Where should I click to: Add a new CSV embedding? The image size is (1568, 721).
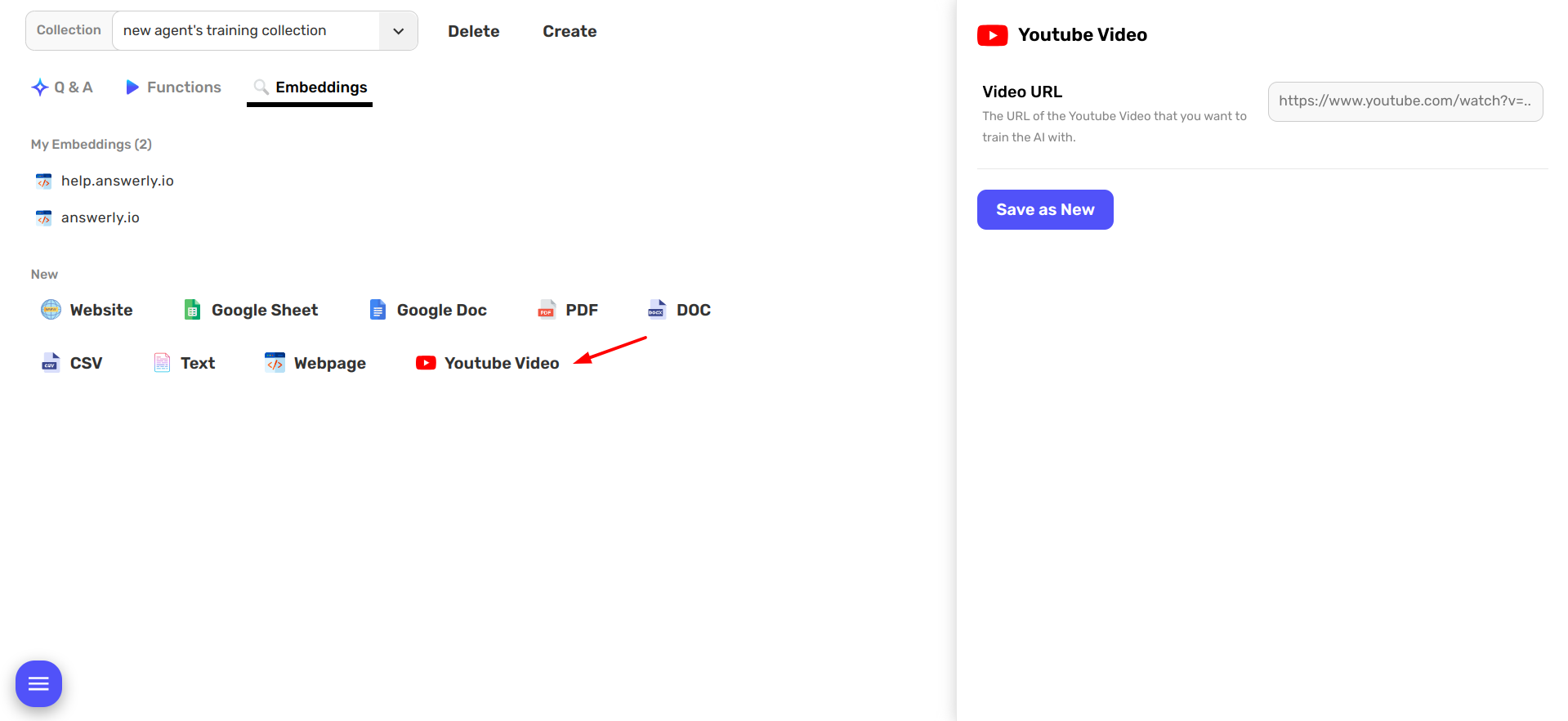coord(72,363)
